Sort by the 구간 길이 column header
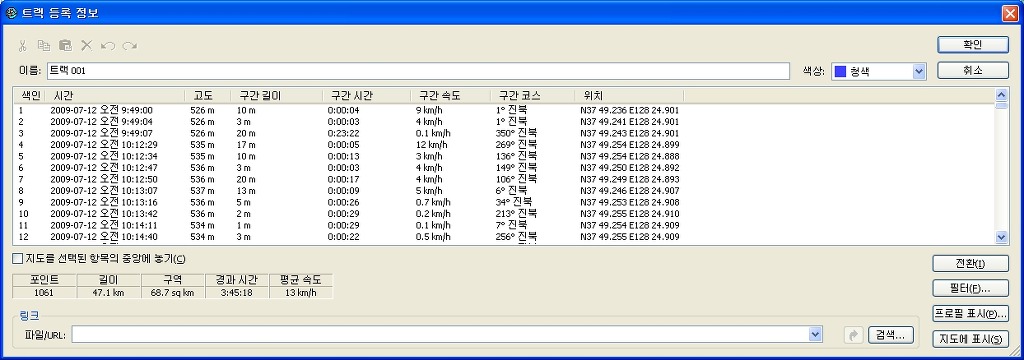Viewport: 1024px width, 360px height. coord(277,95)
